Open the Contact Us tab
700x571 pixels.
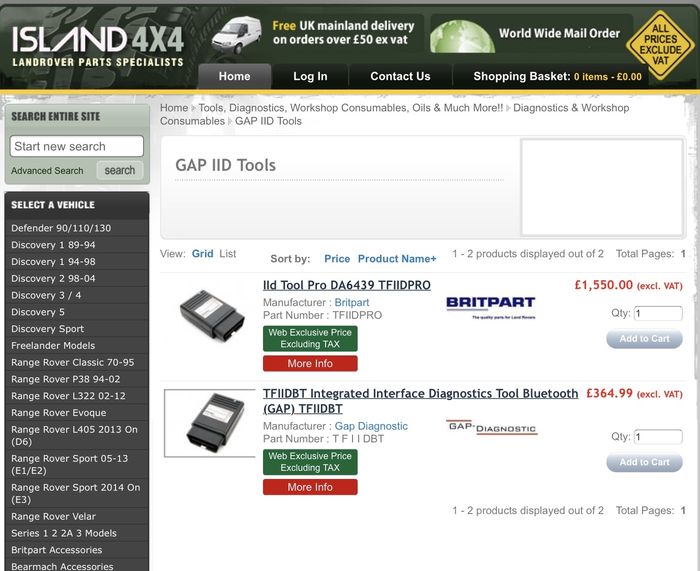click(400, 76)
